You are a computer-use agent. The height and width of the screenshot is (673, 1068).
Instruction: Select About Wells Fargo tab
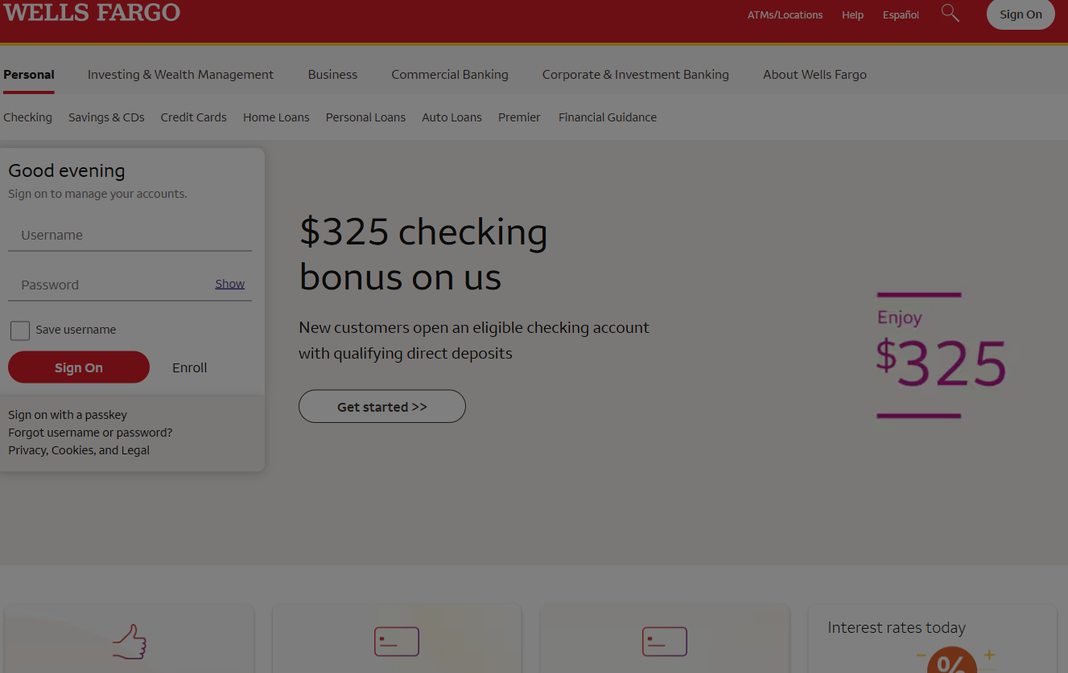coord(815,75)
